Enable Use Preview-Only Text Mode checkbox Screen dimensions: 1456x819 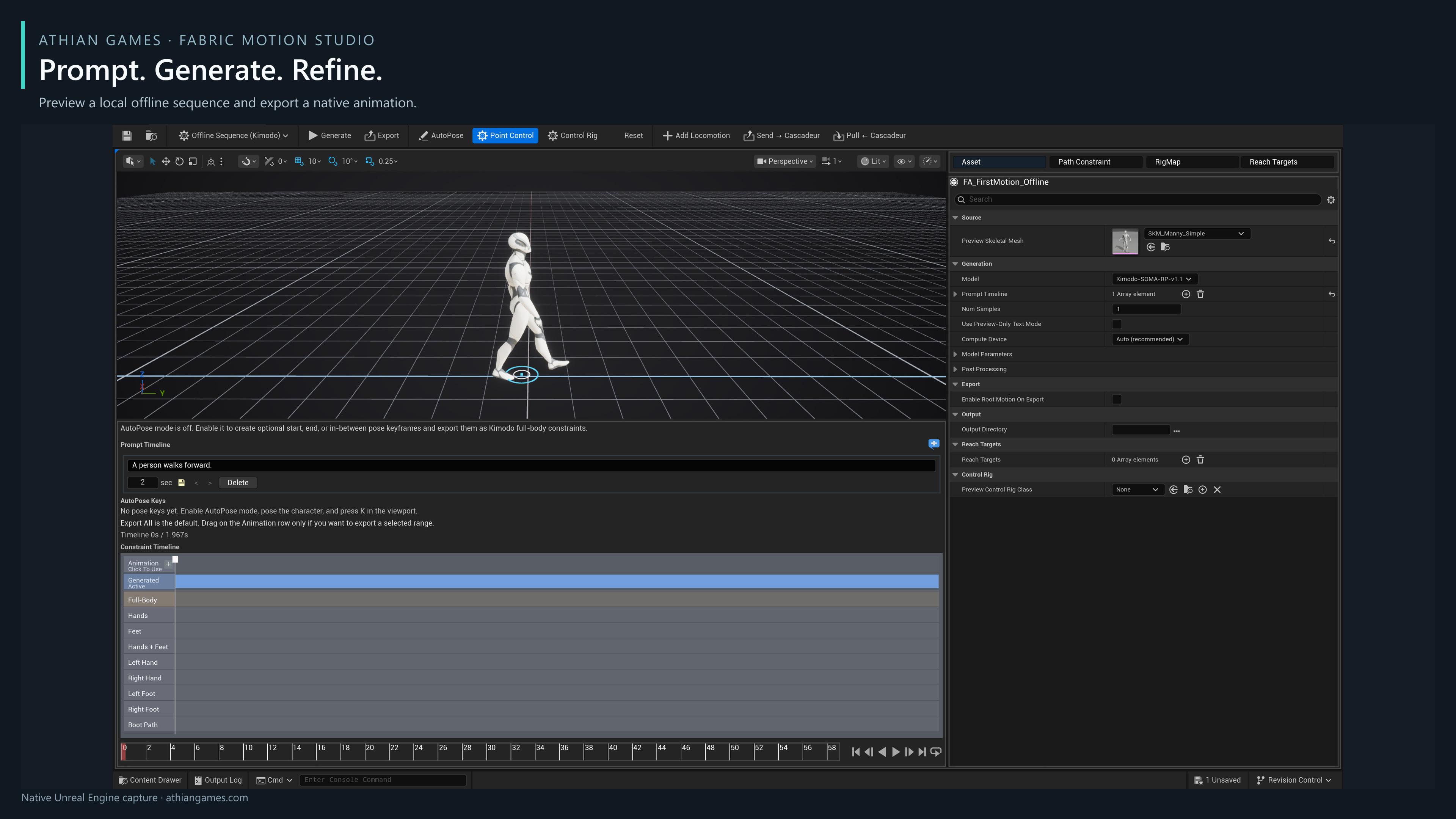(1117, 324)
